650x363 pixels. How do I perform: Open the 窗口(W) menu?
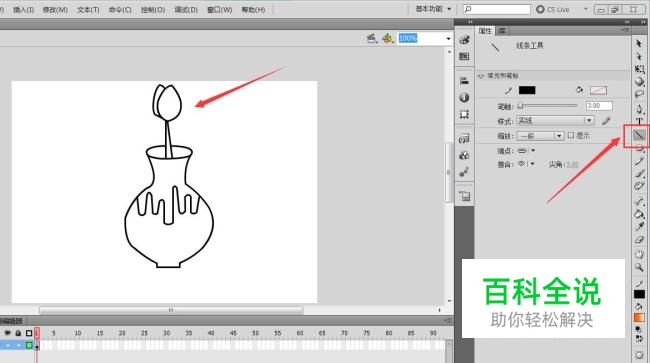pyautogui.click(x=219, y=9)
